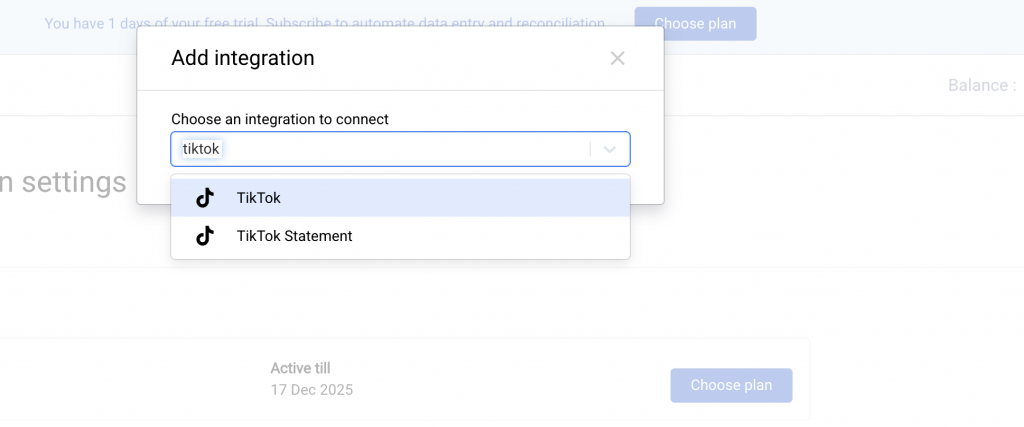Click the "Choose an integration to connect" label
This screenshot has width=1024, height=427.
tap(280, 119)
